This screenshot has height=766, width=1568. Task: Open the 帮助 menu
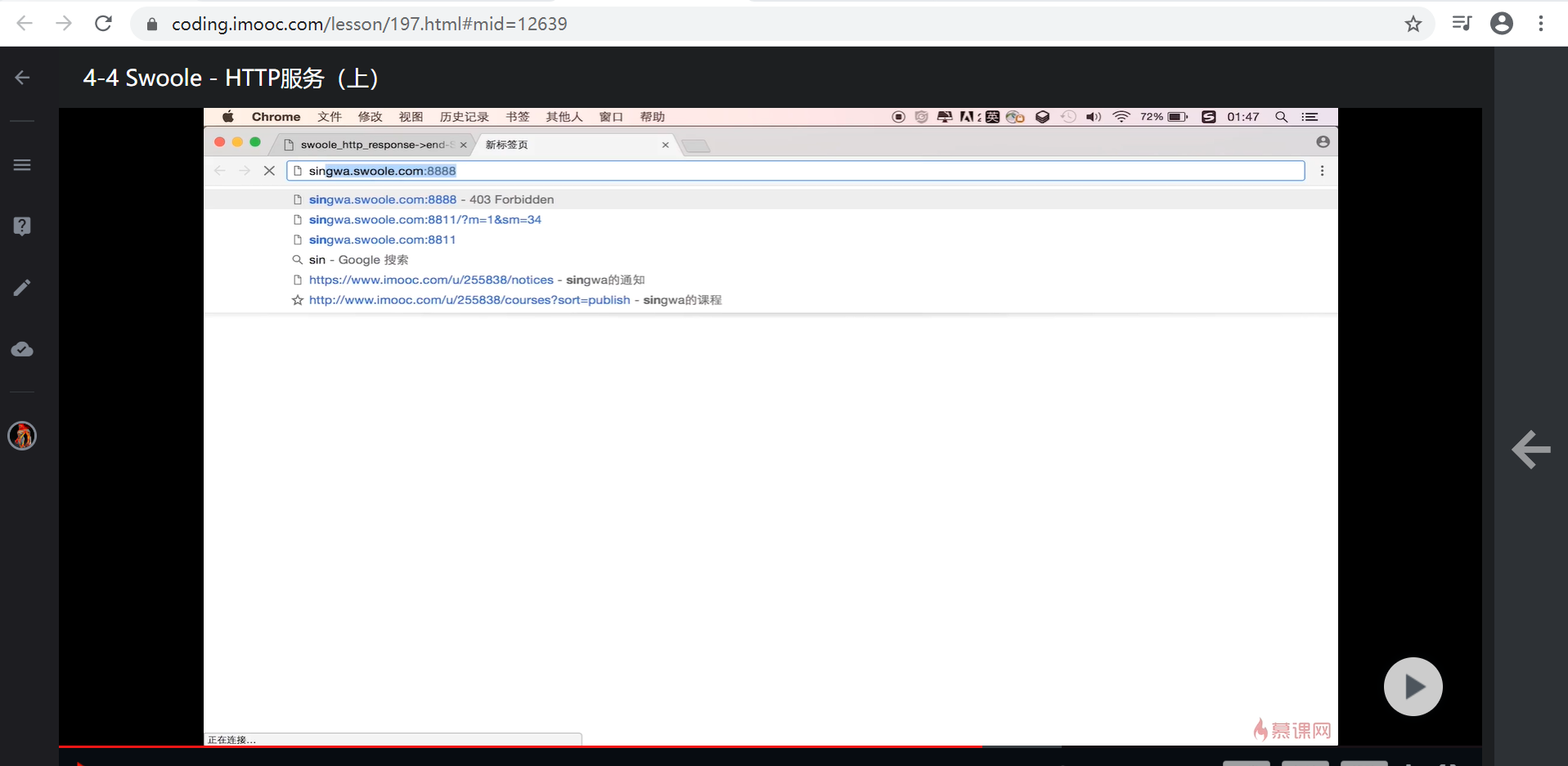point(653,117)
